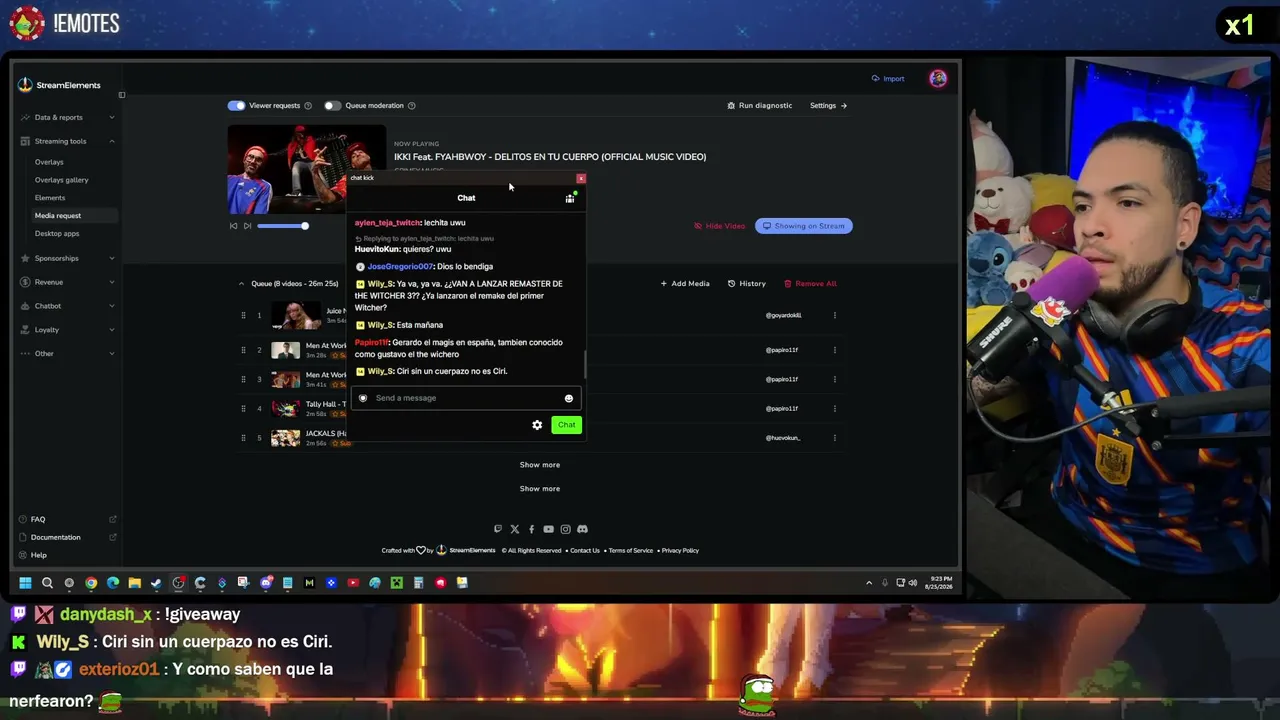Click the drag handle of queue item 3
This screenshot has height=720, width=1280.
tap(243, 379)
